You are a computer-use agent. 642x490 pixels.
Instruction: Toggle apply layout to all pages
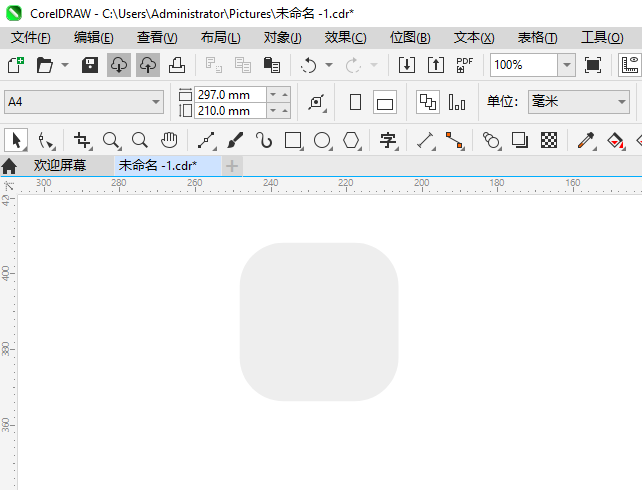tap(428, 102)
